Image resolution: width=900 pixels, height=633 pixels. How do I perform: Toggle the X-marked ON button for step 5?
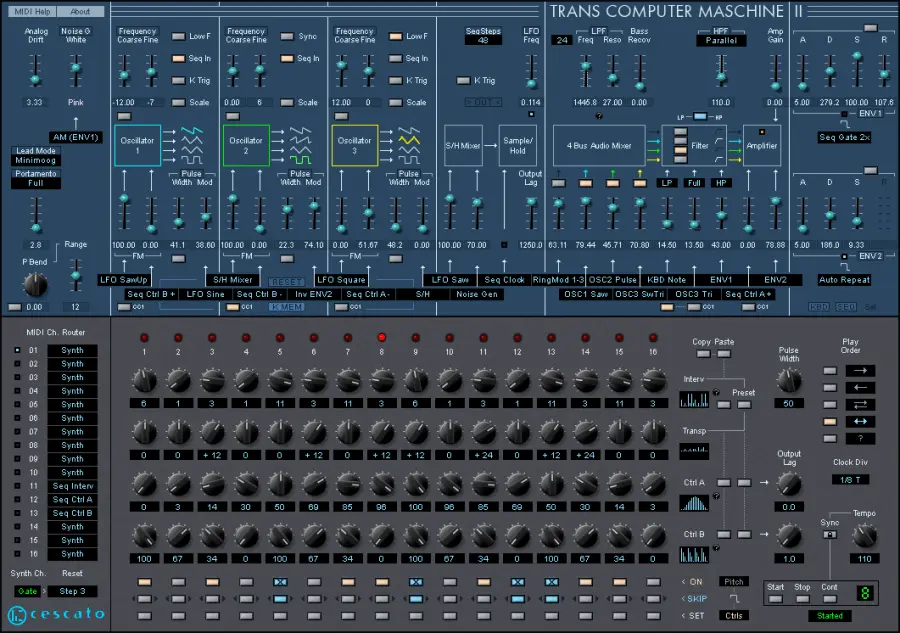tap(280, 582)
